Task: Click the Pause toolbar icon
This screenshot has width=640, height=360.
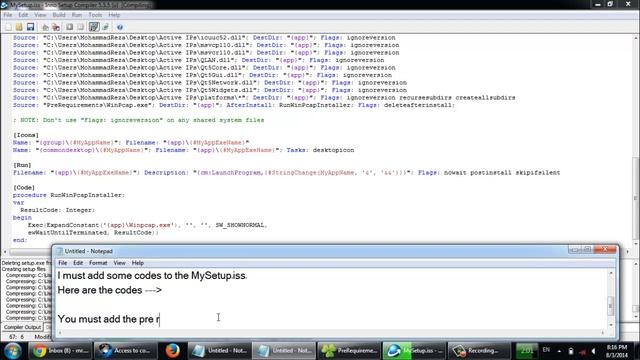Action: (x=80, y=27)
